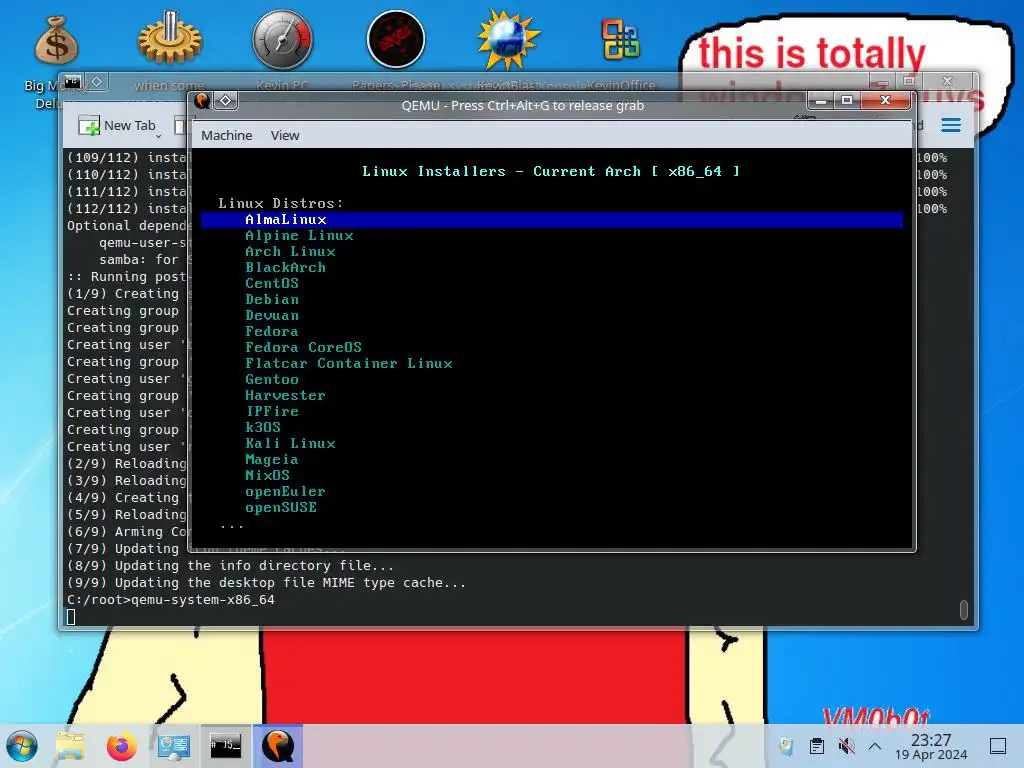Open the file manager from the taskbar
The image size is (1024, 768).
click(70, 746)
